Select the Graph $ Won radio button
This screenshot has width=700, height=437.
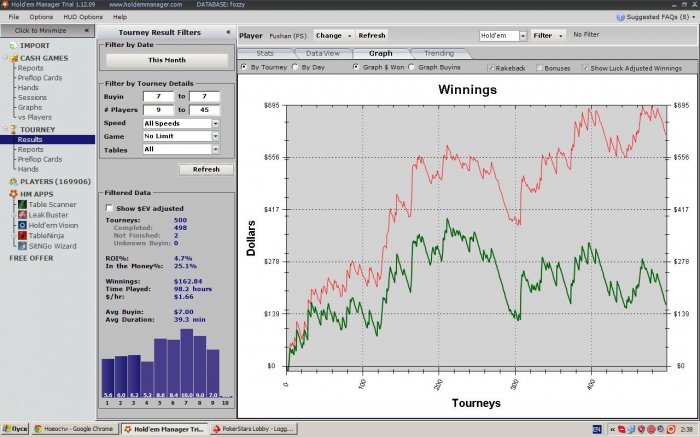(x=356, y=67)
